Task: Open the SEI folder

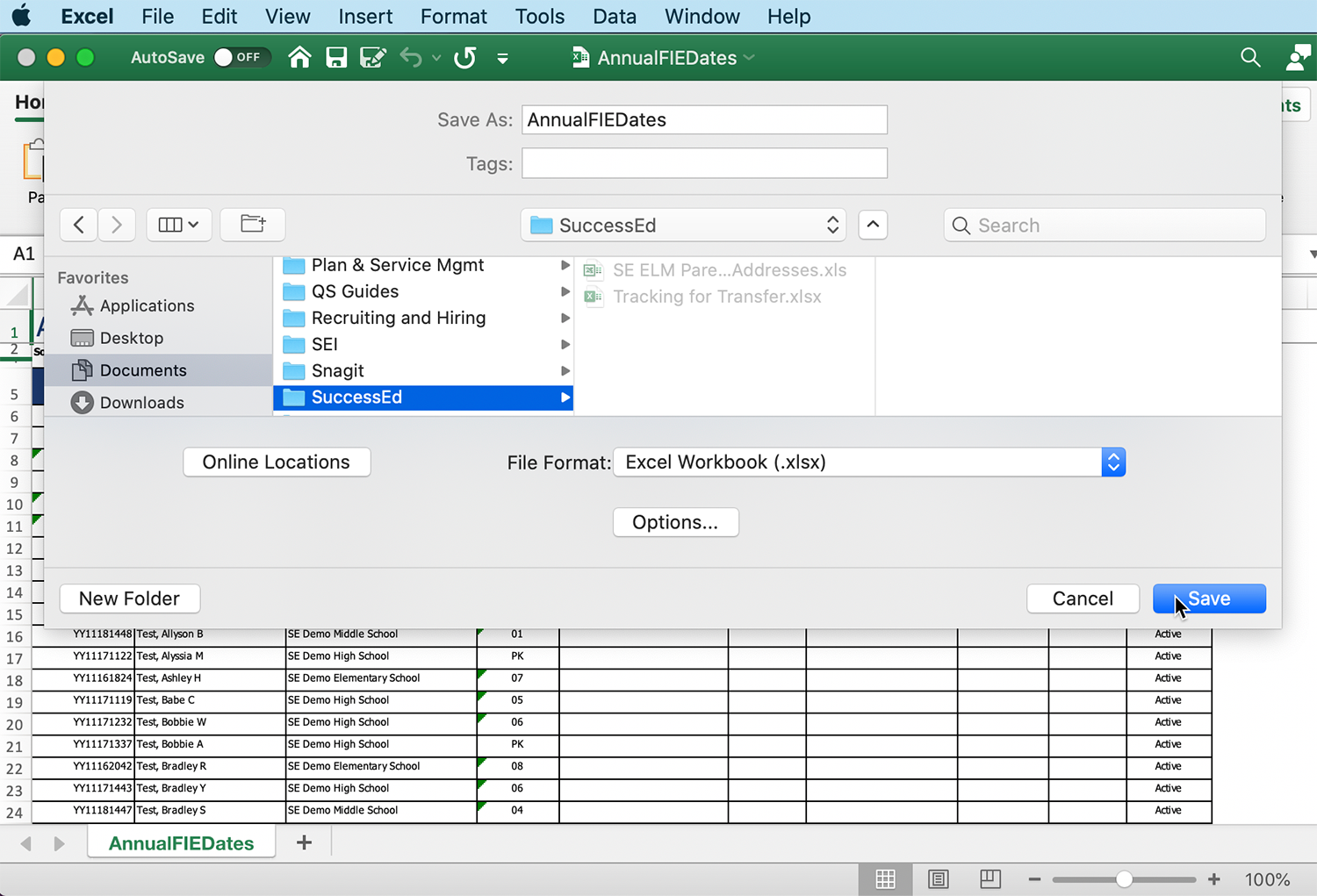Action: pos(423,344)
